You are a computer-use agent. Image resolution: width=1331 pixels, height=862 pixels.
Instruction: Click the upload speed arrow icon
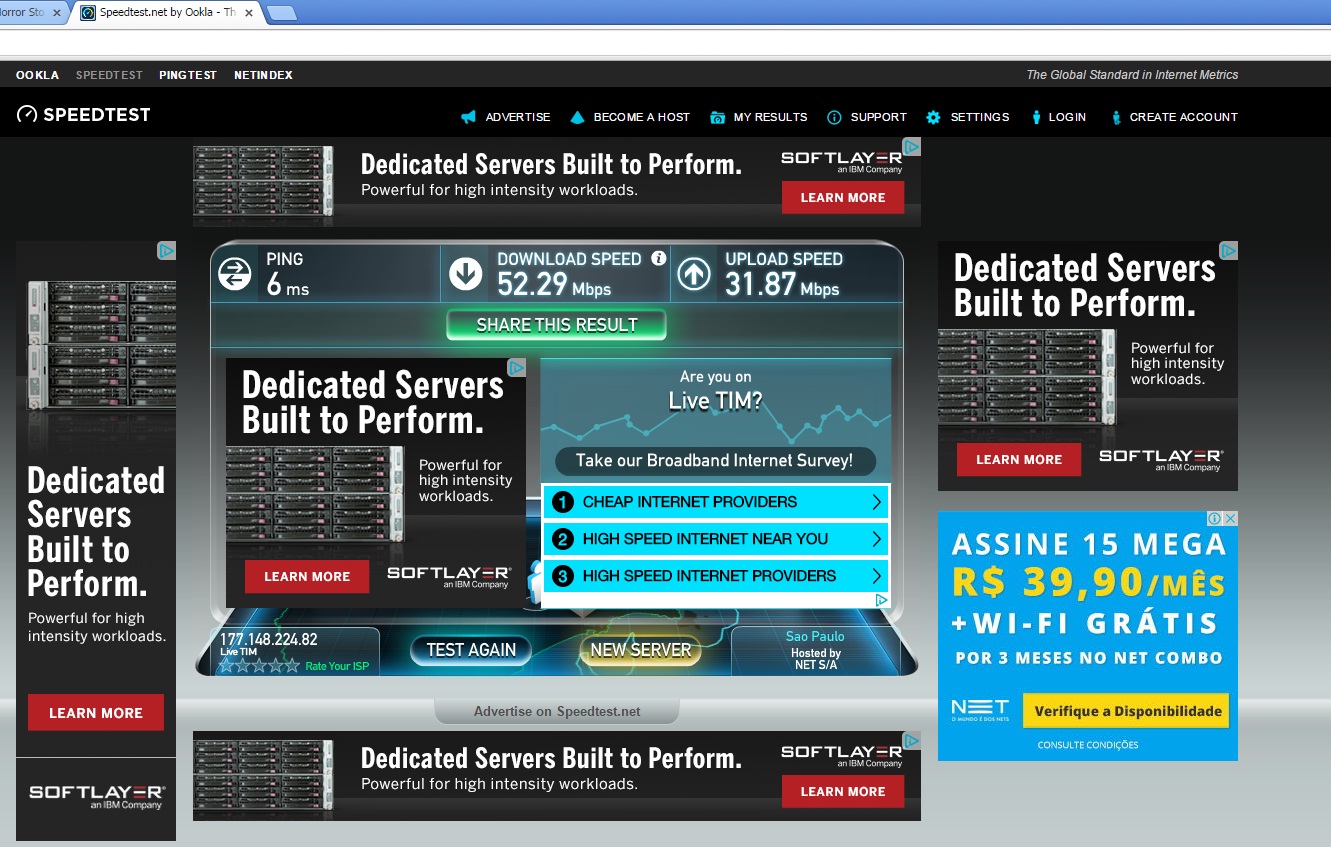pos(694,274)
